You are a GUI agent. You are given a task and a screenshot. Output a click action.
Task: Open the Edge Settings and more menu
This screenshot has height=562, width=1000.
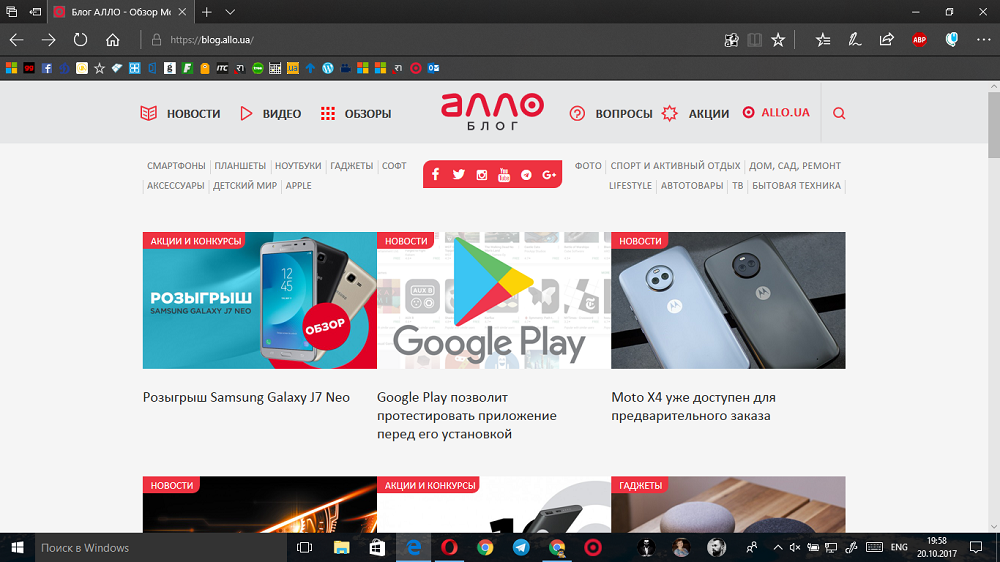coord(983,40)
